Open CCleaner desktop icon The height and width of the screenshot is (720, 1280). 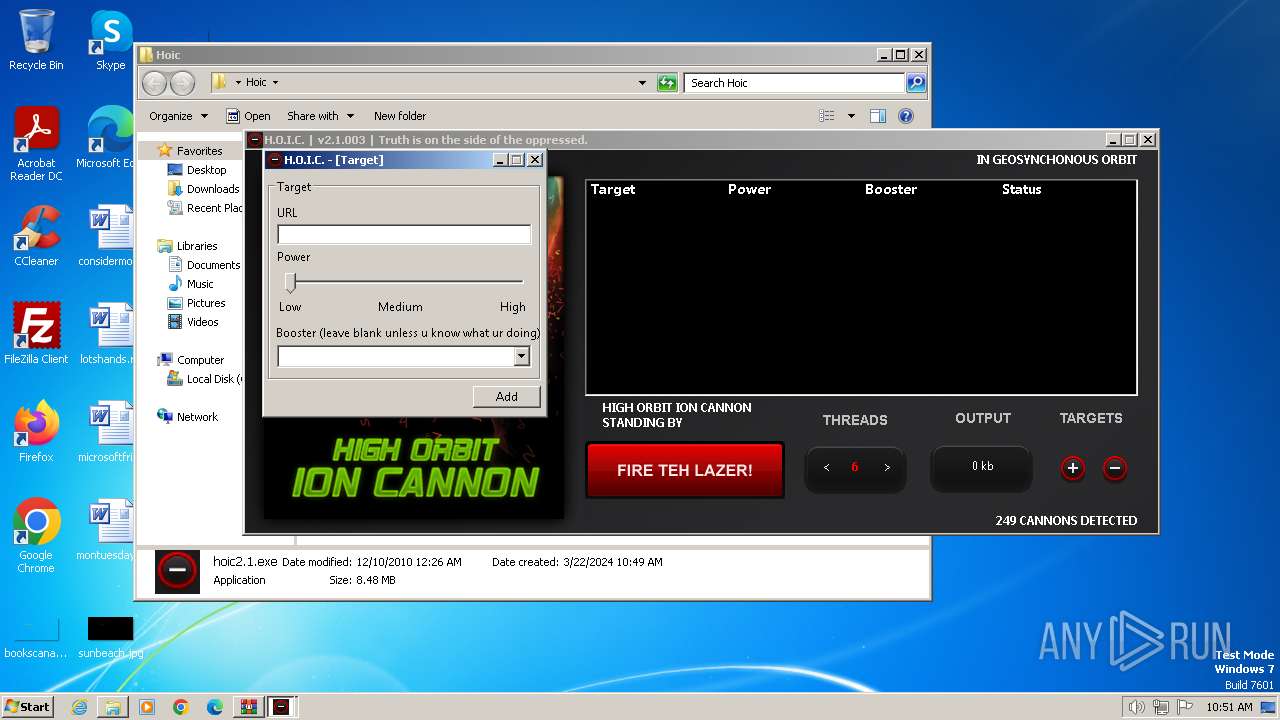click(x=36, y=236)
